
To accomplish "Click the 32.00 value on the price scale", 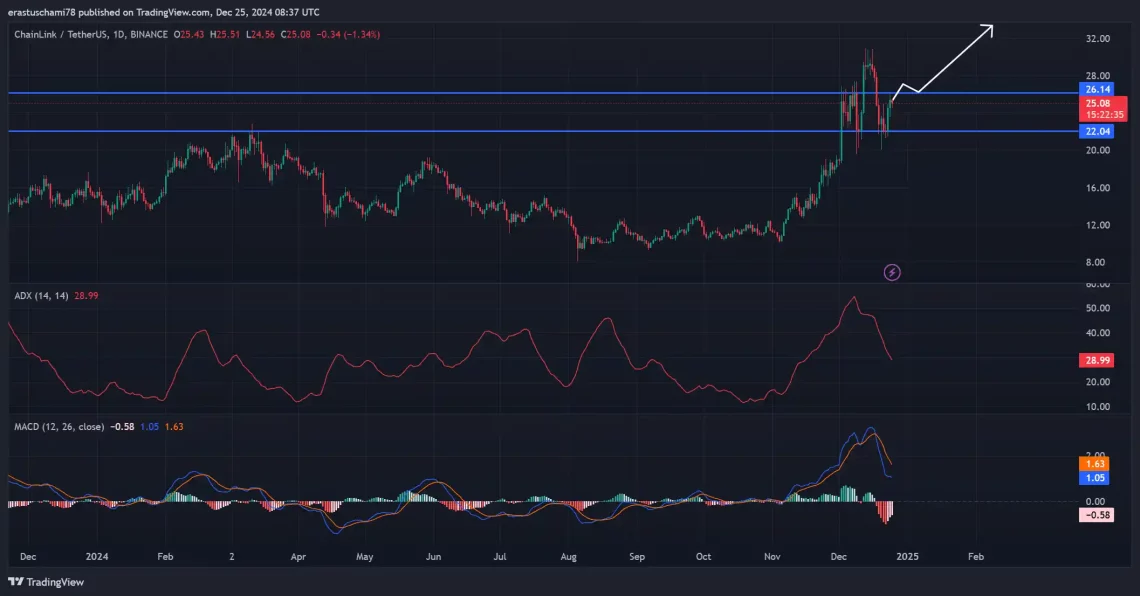I will (x=1097, y=40).
